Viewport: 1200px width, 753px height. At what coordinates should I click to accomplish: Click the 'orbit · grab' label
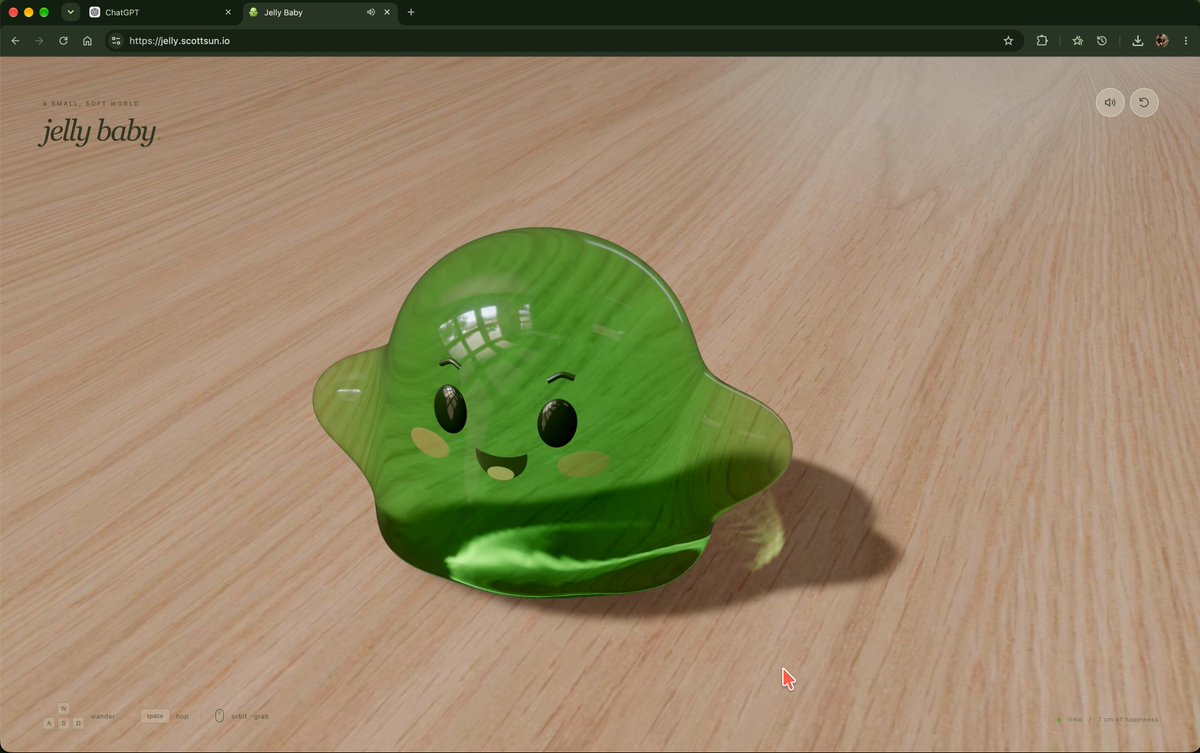[250, 716]
